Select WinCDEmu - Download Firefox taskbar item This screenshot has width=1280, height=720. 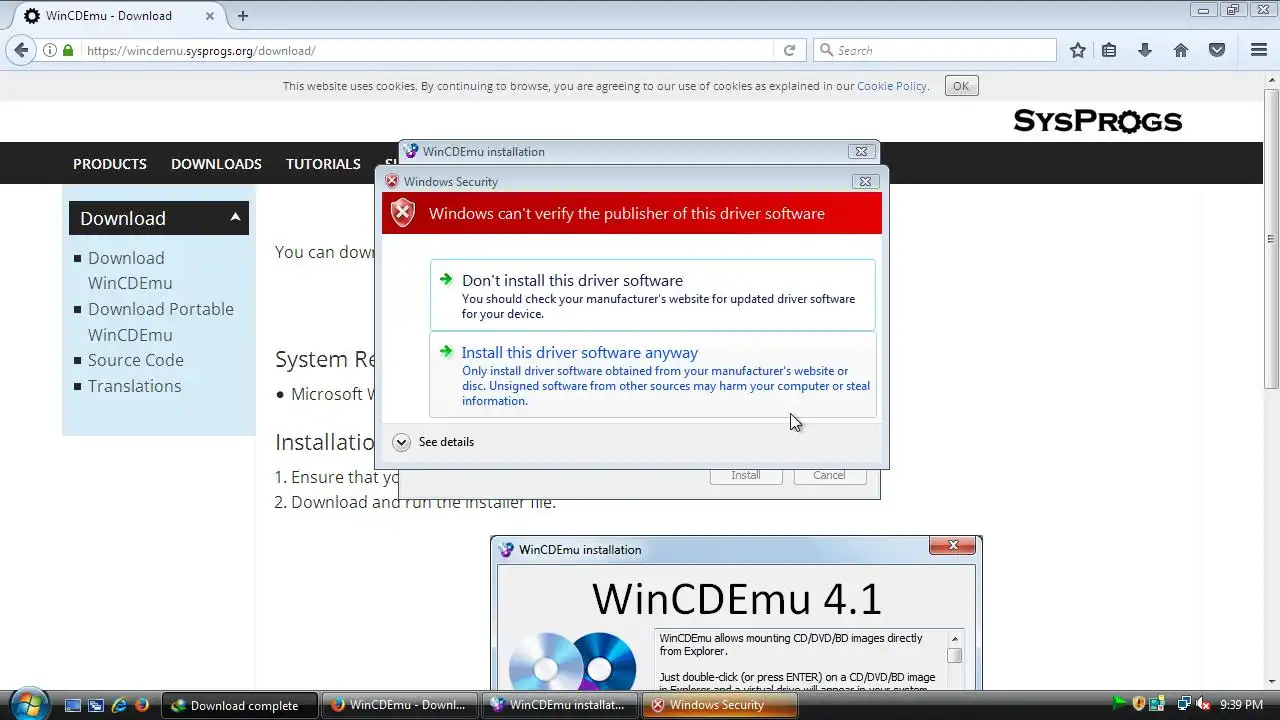pyautogui.click(x=399, y=705)
